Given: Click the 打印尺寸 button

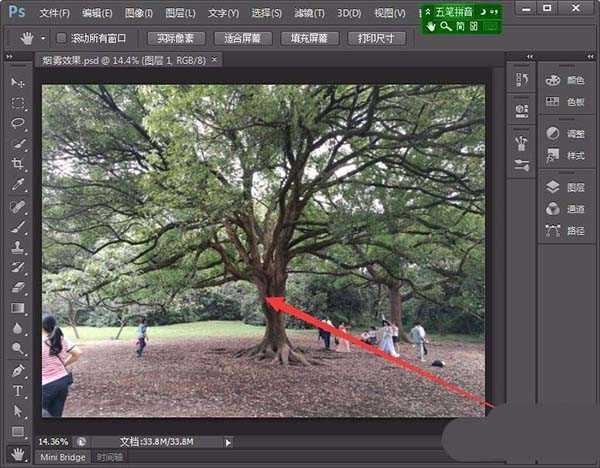Looking at the screenshot, I should 376,39.
